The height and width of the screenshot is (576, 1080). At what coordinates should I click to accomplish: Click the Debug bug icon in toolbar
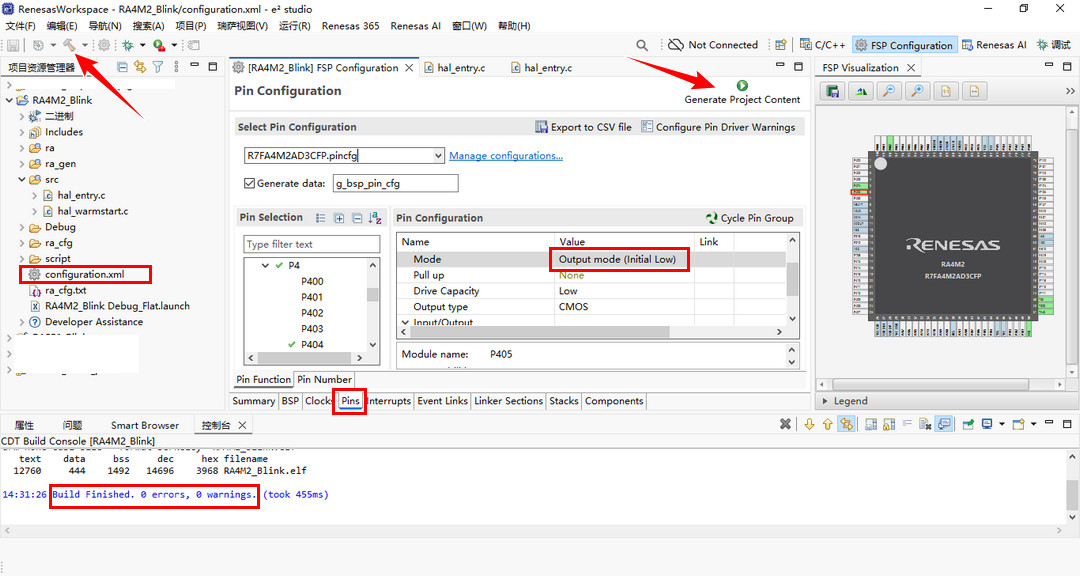[x=127, y=45]
